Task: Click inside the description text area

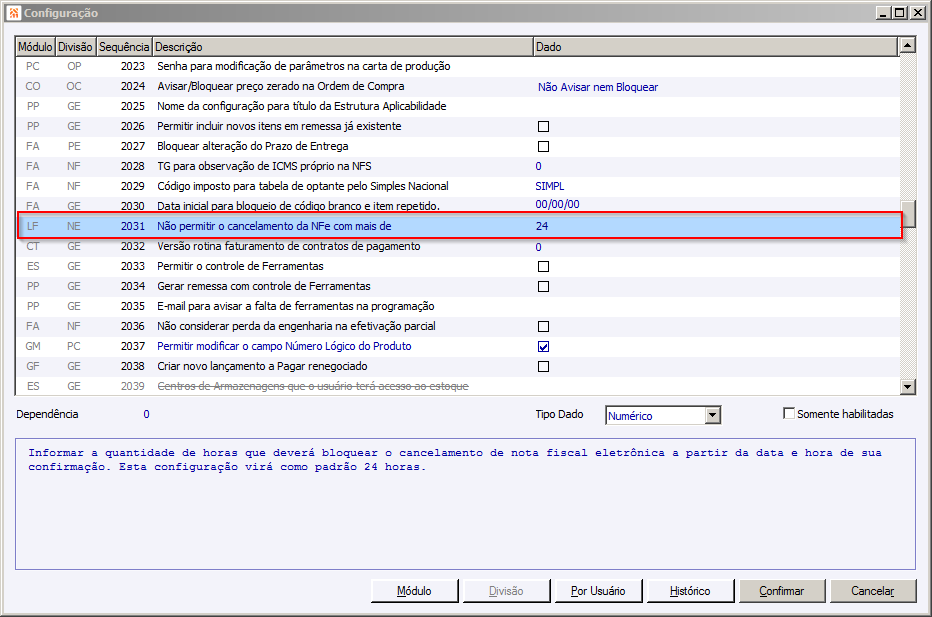Action: point(465,504)
